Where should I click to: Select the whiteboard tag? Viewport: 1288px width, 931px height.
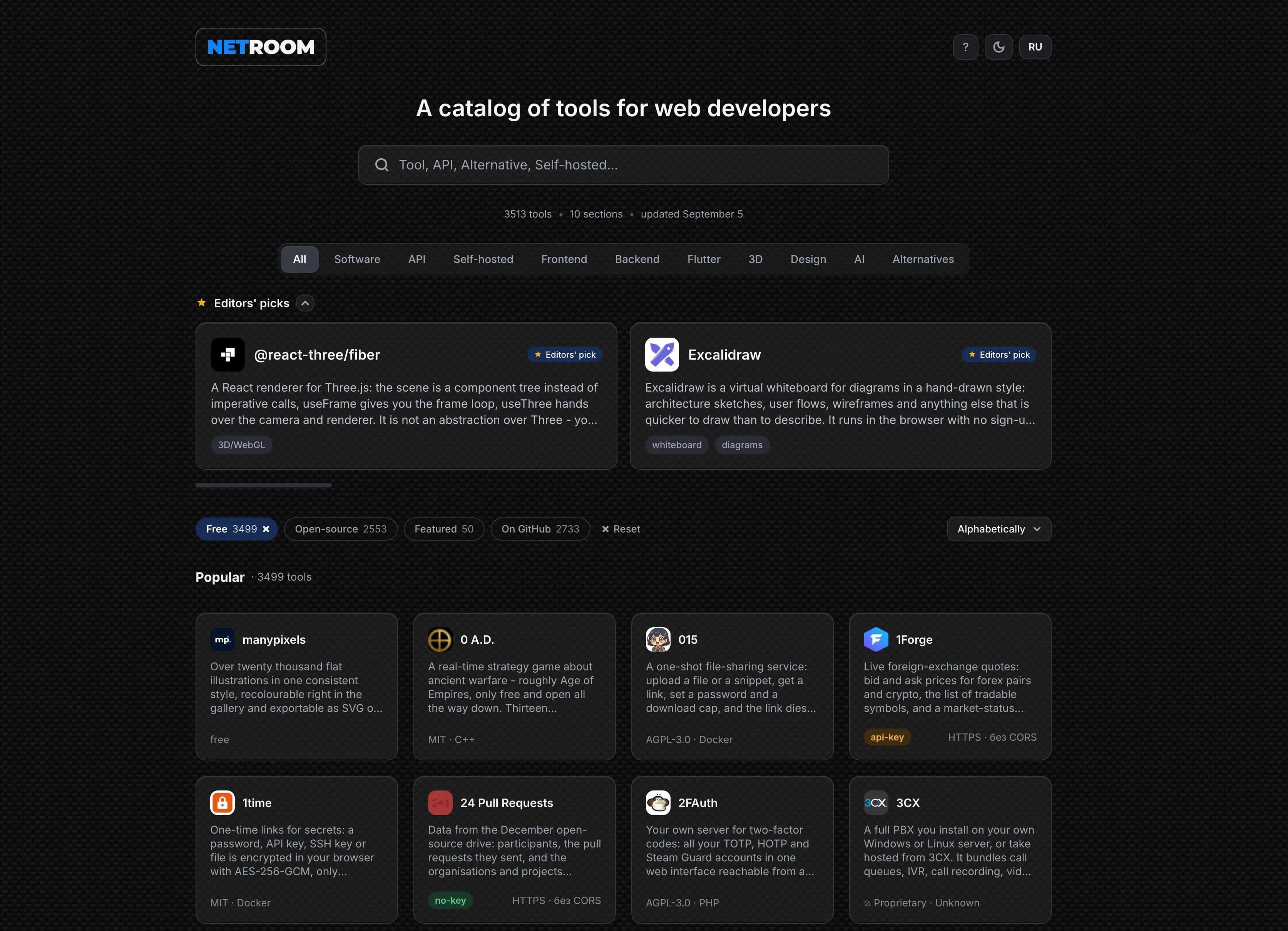676,445
